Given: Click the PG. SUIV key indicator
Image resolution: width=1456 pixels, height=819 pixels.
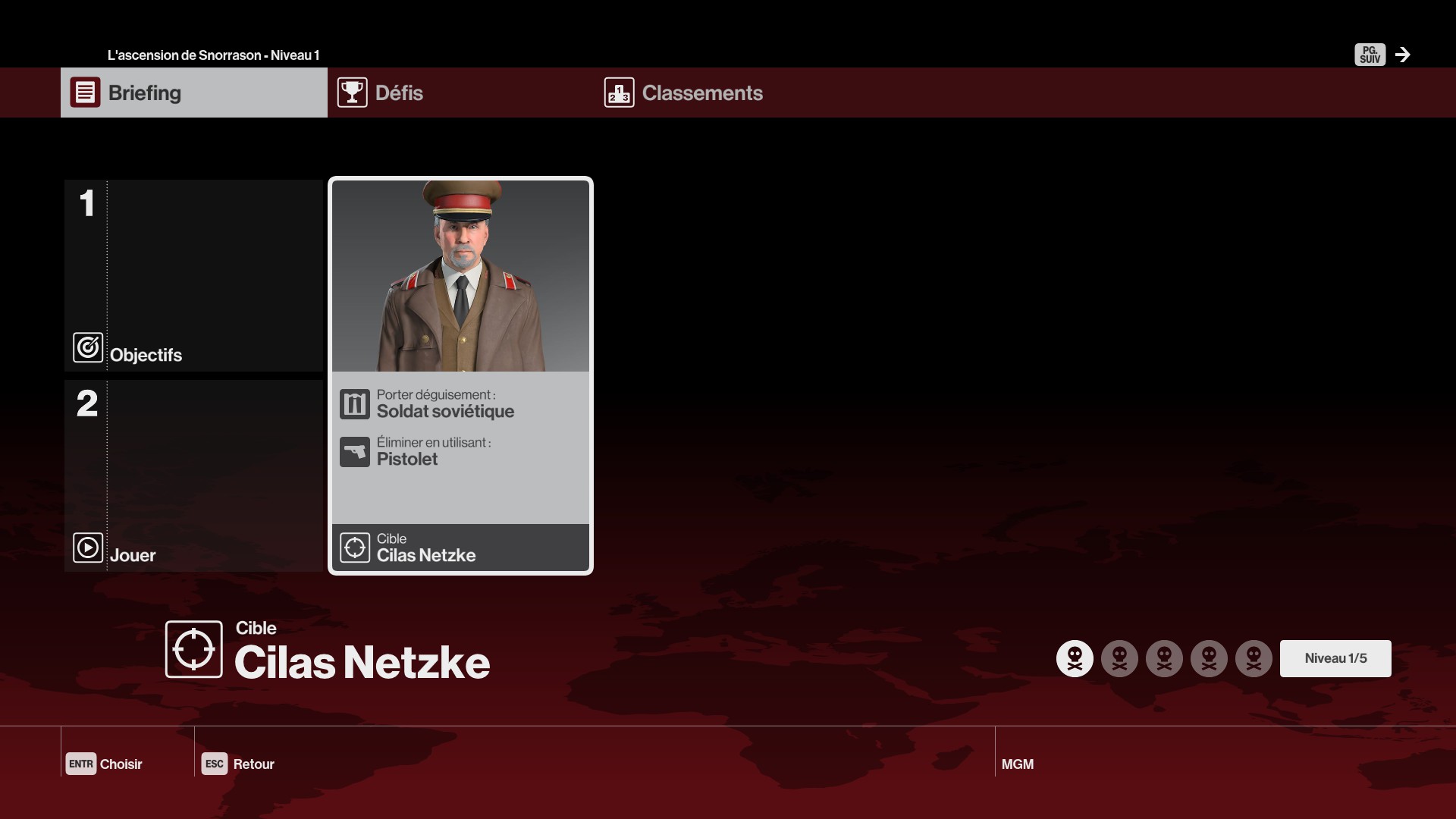Looking at the screenshot, I should click(x=1370, y=55).
